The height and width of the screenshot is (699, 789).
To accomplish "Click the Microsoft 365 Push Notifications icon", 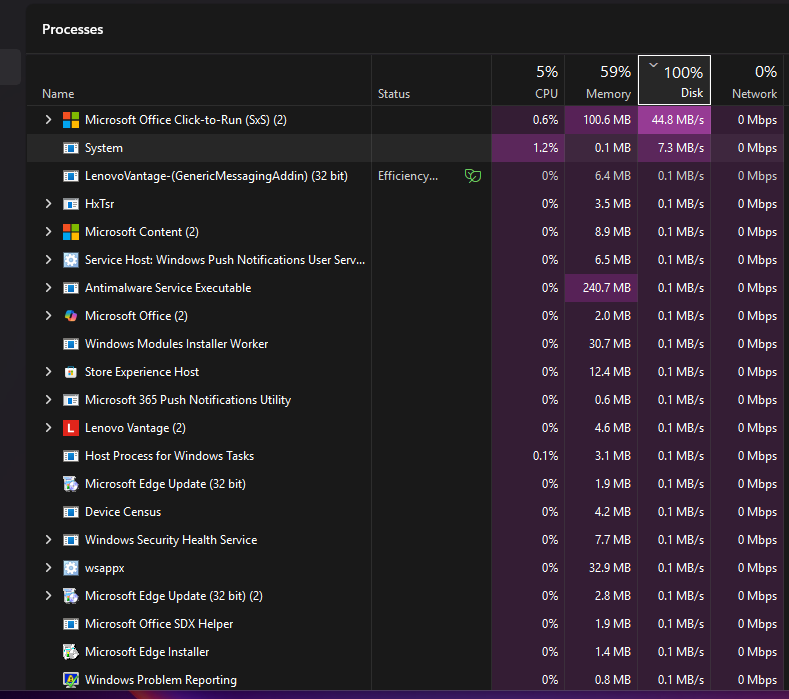I will [71, 400].
